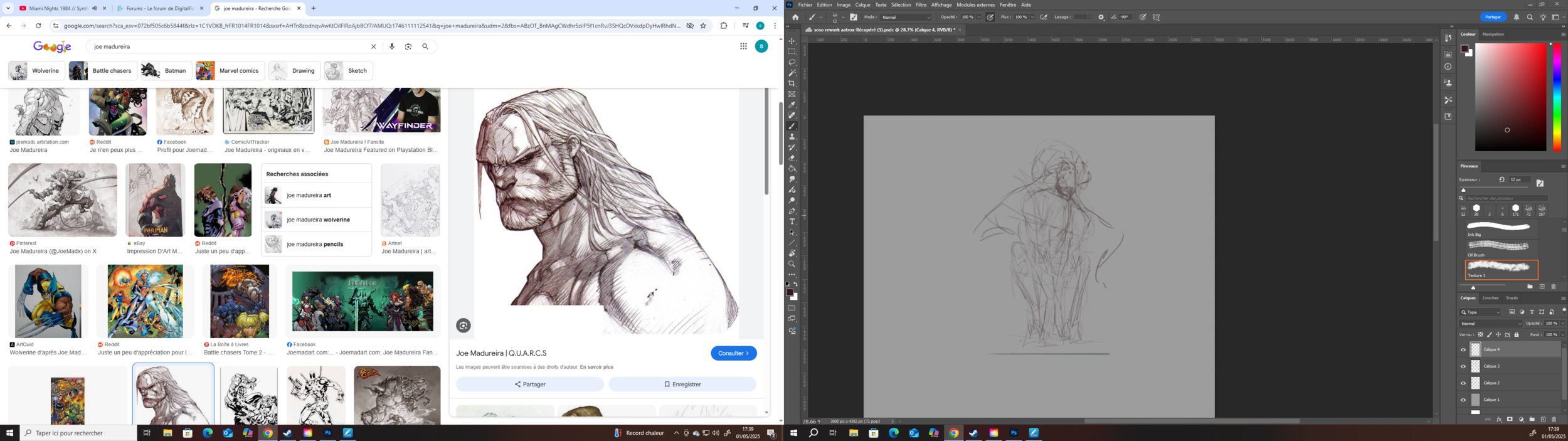Open the Filtre menu
This screenshot has width=1568, height=441.
[x=921, y=5]
